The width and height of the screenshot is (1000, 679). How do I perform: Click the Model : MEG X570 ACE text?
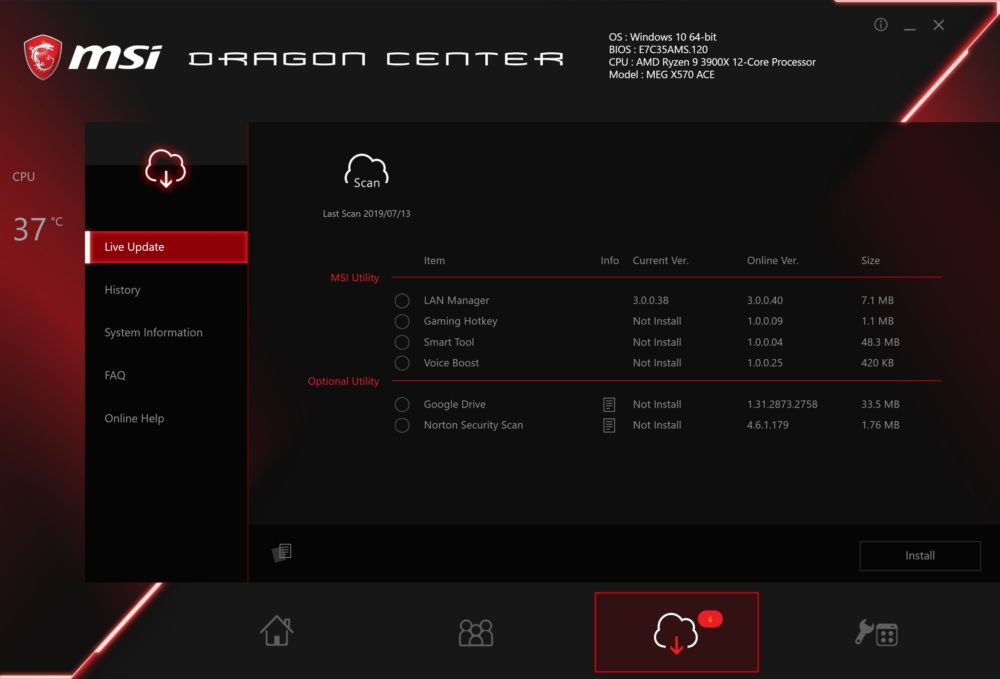[661, 75]
